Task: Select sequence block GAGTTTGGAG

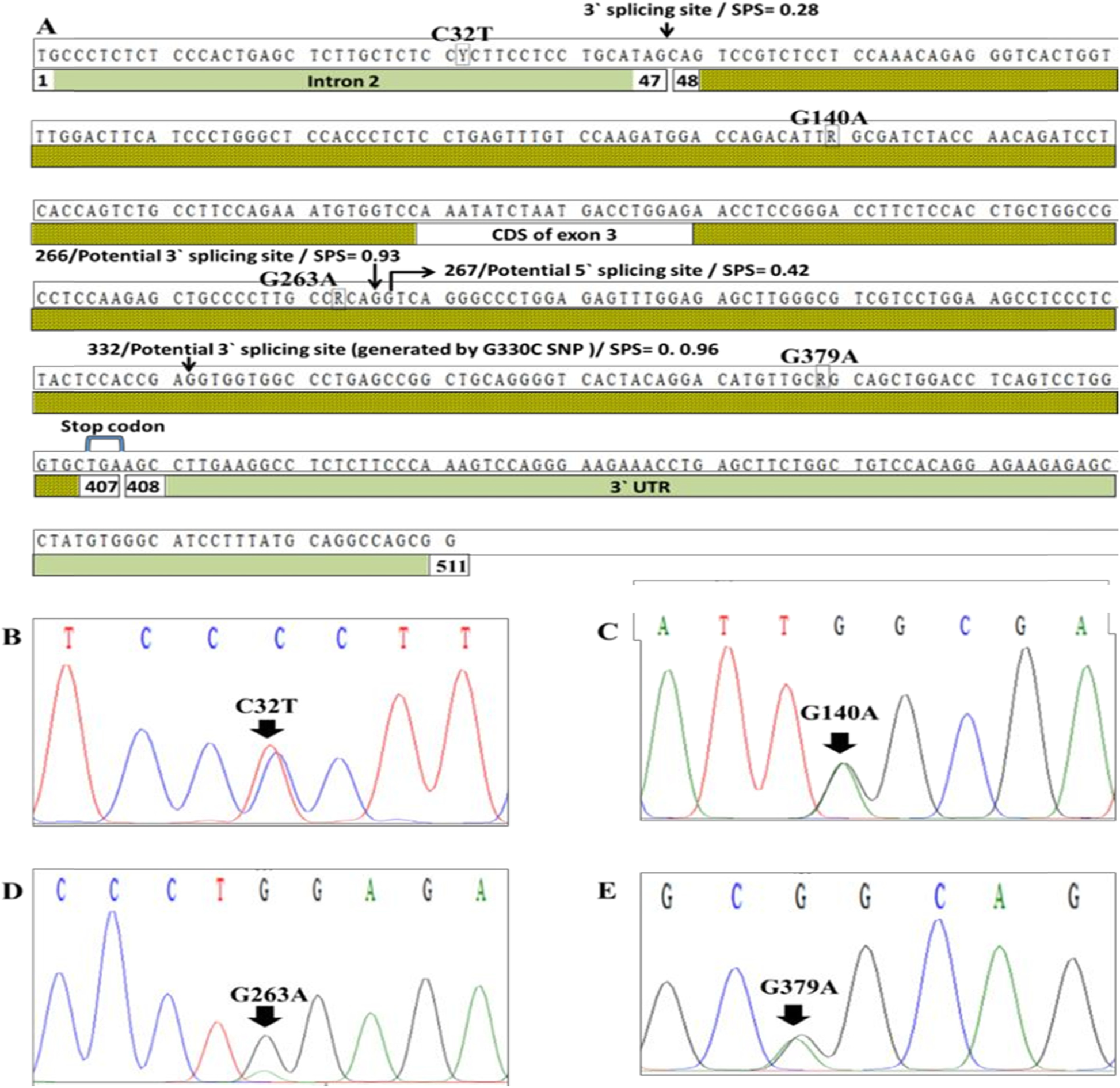Action: pos(642,298)
